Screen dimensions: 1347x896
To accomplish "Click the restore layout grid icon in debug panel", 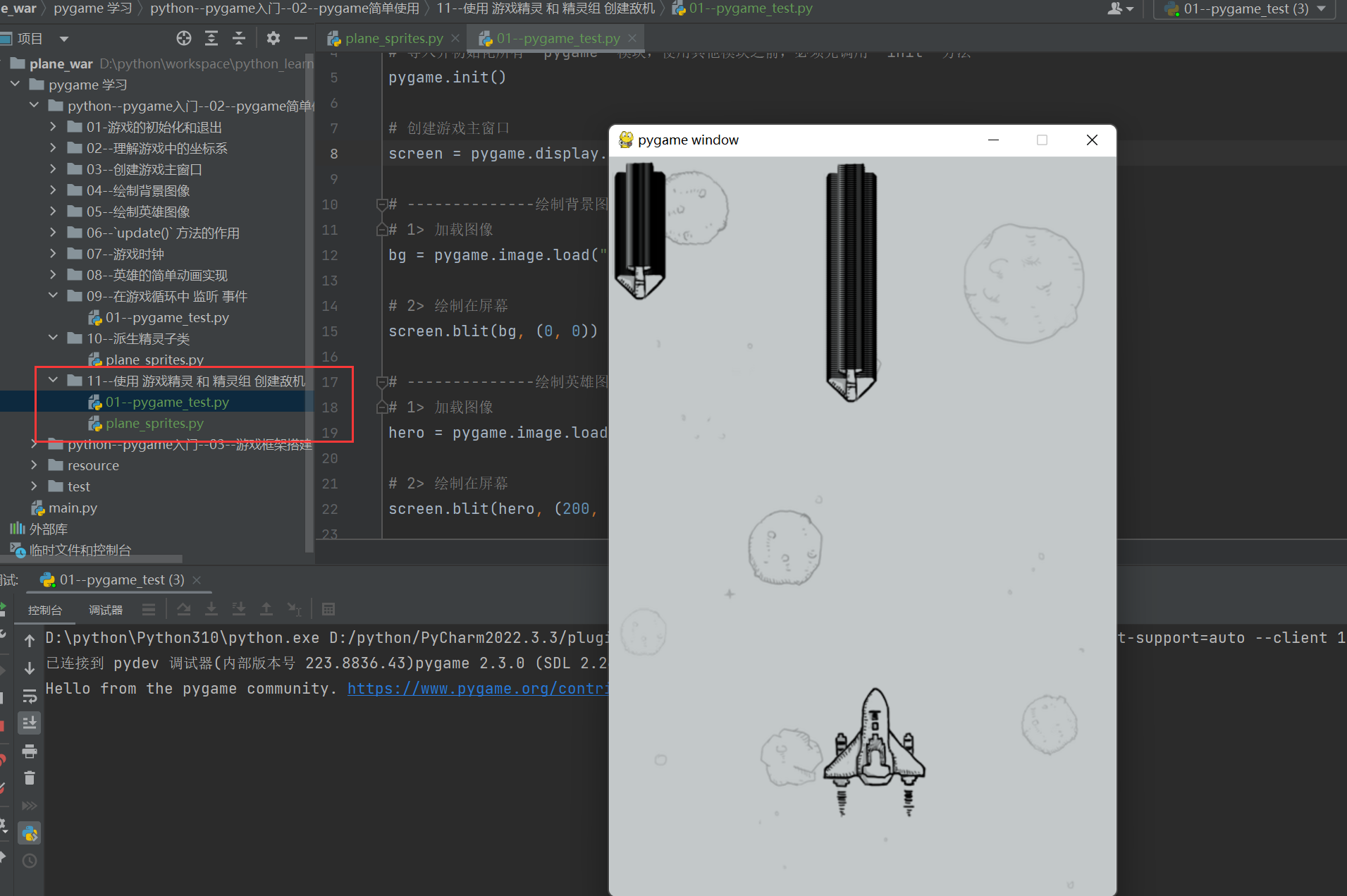I will click(x=328, y=608).
